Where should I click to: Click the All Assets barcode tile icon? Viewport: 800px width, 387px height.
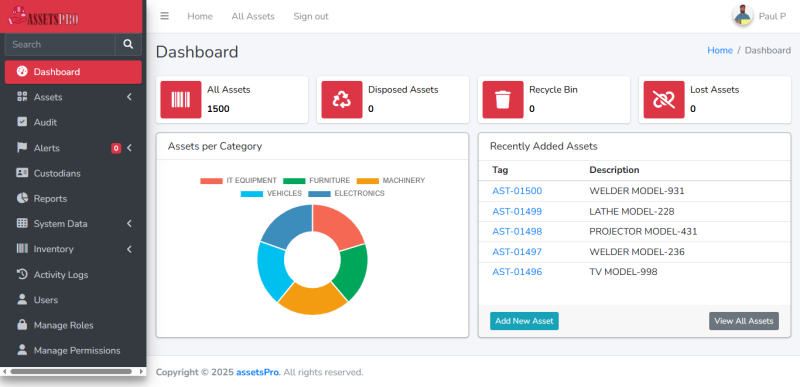181,99
